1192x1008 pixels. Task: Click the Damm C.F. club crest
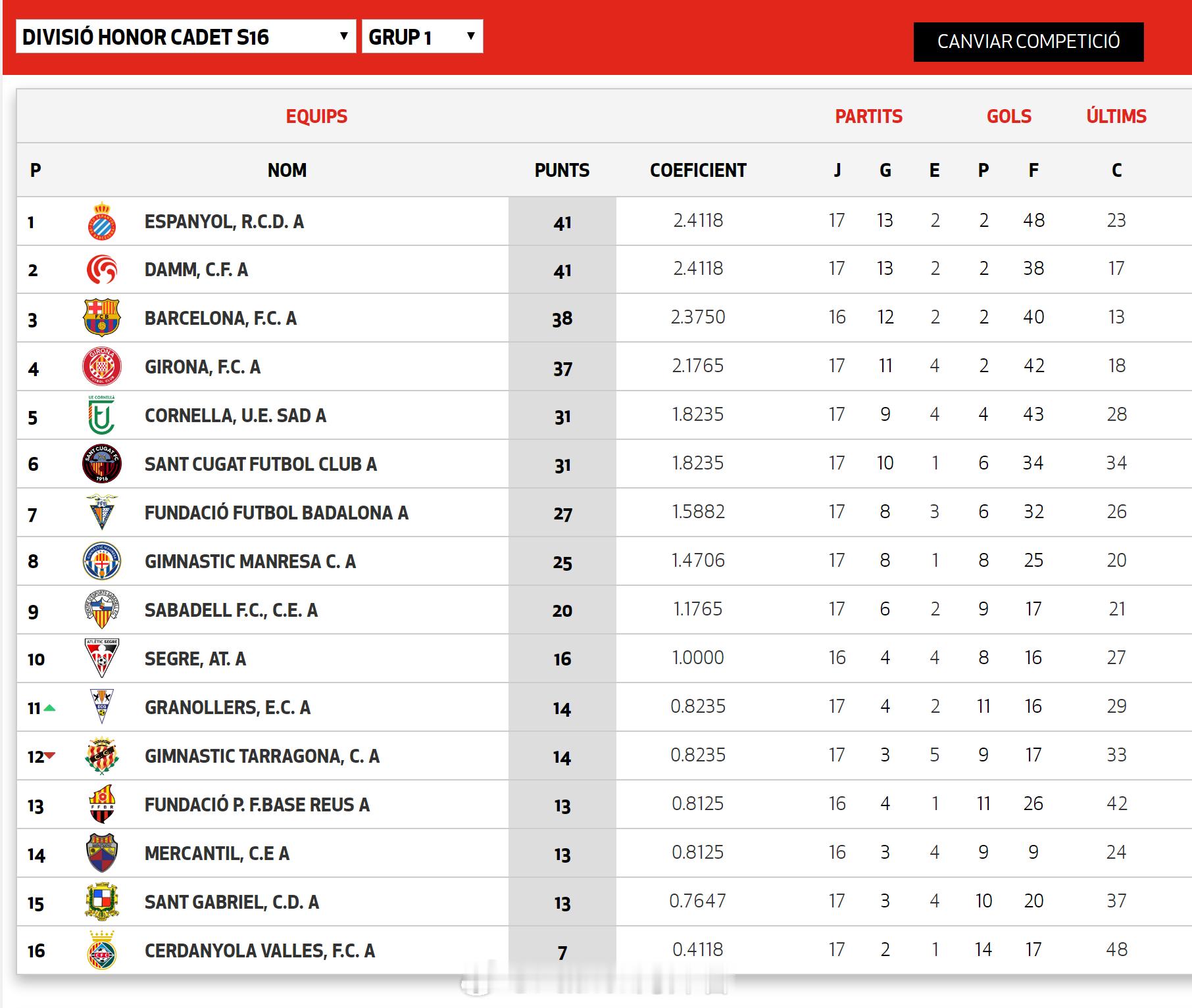click(x=102, y=270)
